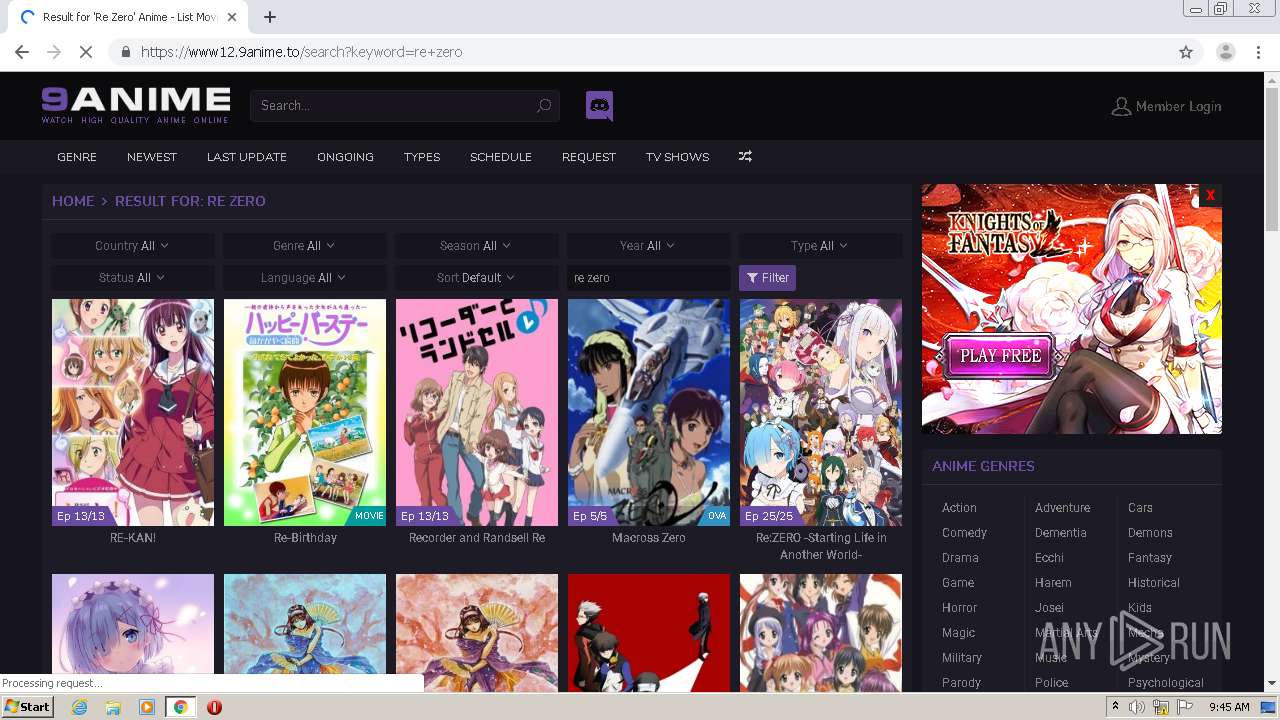Image resolution: width=1280 pixels, height=720 pixels.
Task: Expand the Sort Default dropdown
Action: 477,278
